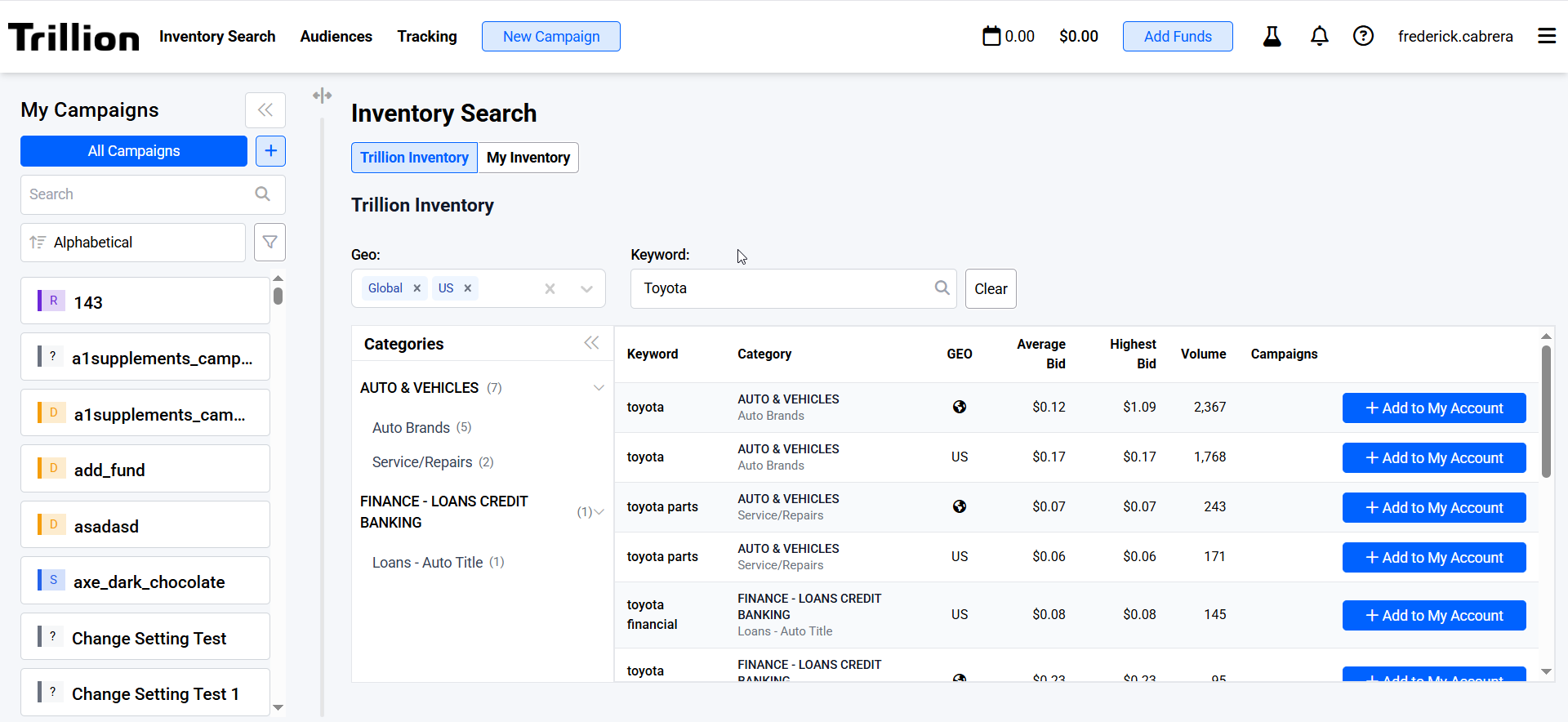Screen dimensions: 1568x722
Task: Switch to the My Inventory tab
Action: pyautogui.click(x=528, y=158)
